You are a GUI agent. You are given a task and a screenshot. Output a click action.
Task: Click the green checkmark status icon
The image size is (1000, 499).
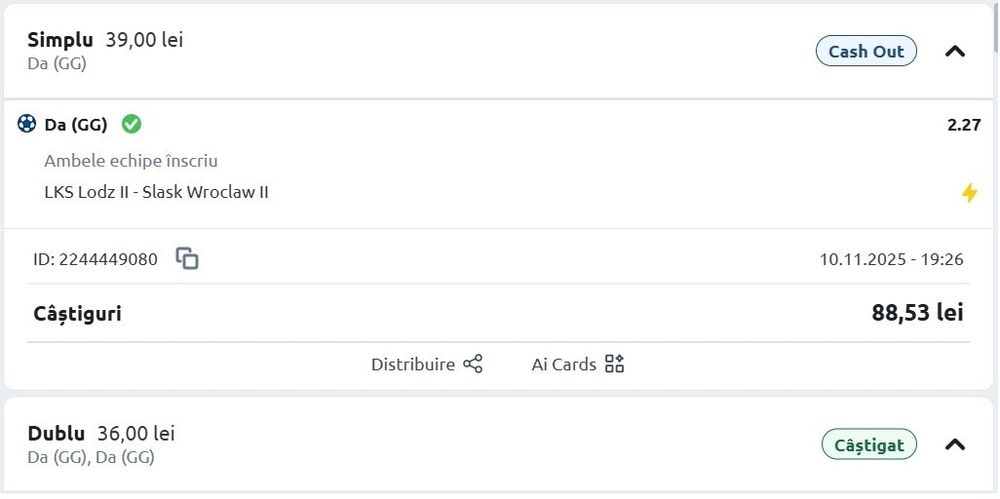tap(131, 124)
